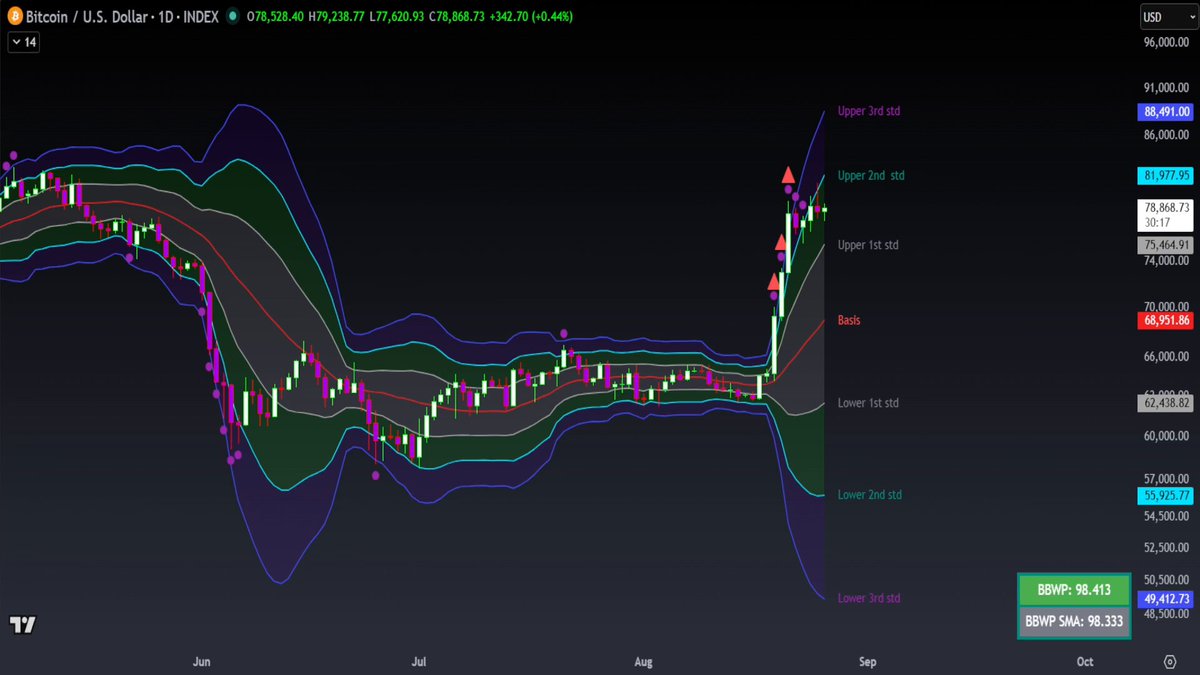Image resolution: width=1200 pixels, height=675 pixels.
Task: Click the 75,464.91 price tag
Action: click(x=1165, y=245)
